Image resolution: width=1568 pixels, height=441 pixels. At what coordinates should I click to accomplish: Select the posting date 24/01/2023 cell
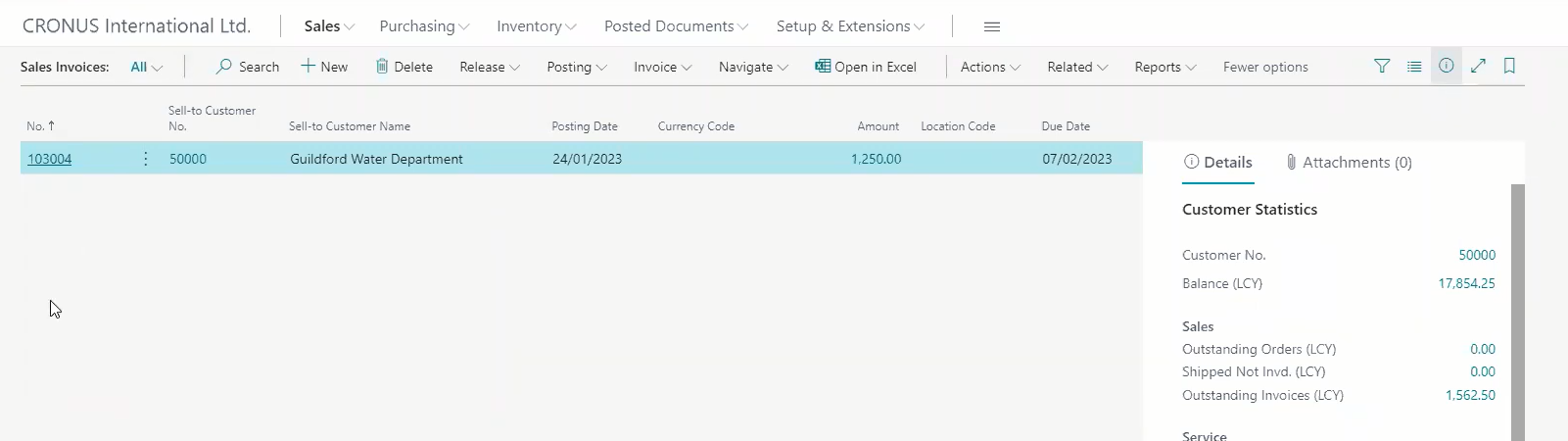[x=587, y=159]
